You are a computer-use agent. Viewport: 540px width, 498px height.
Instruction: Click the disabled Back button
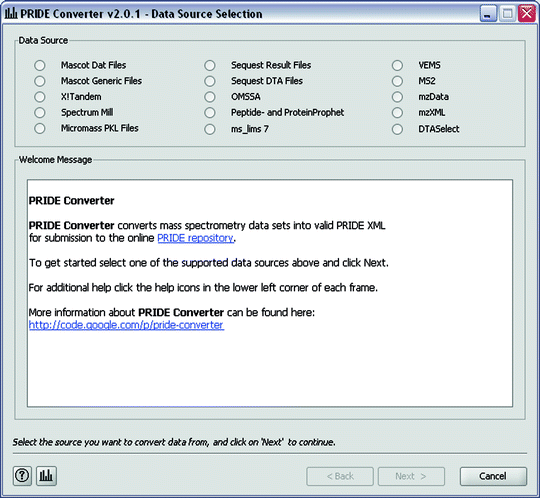pyautogui.click(x=340, y=476)
